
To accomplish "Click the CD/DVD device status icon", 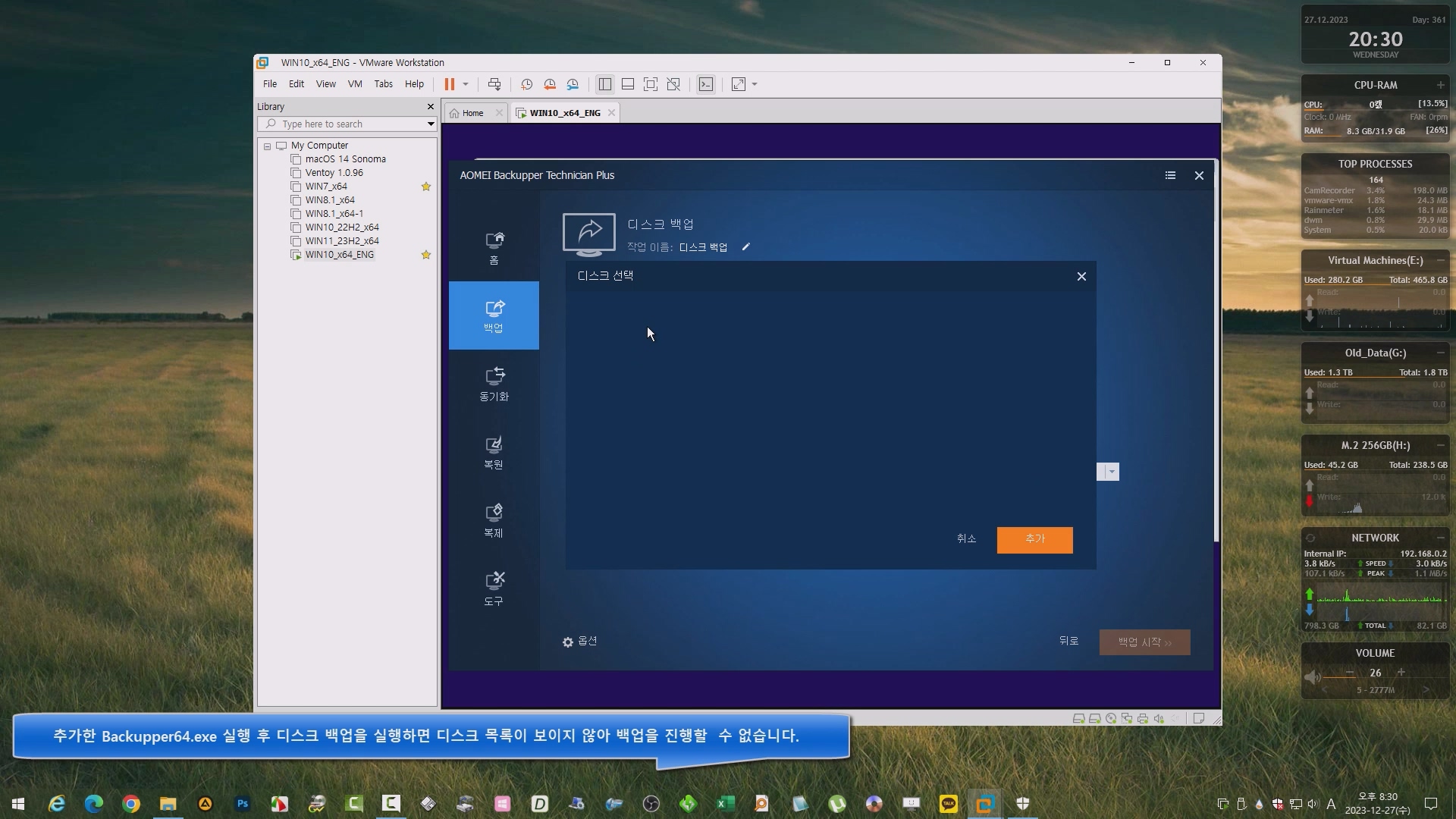I will pos(1111,718).
